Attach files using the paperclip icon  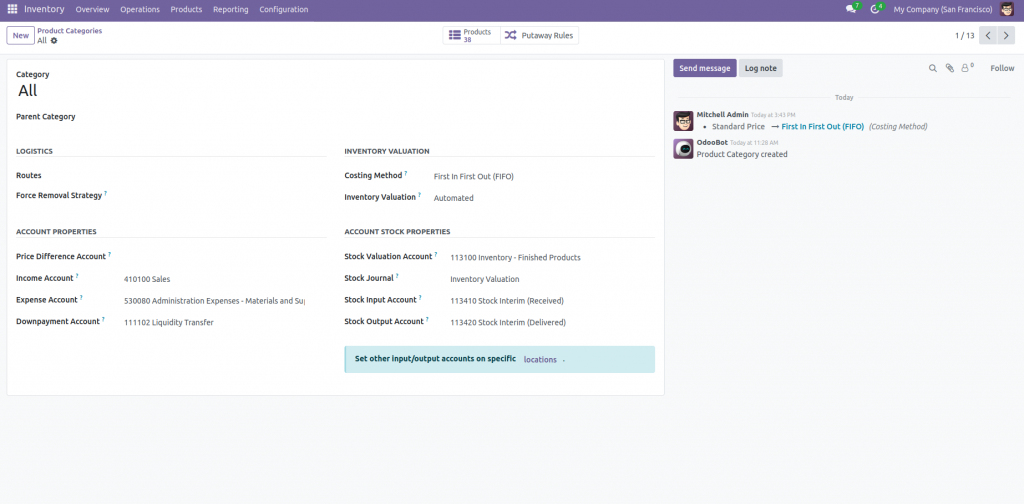click(x=950, y=68)
